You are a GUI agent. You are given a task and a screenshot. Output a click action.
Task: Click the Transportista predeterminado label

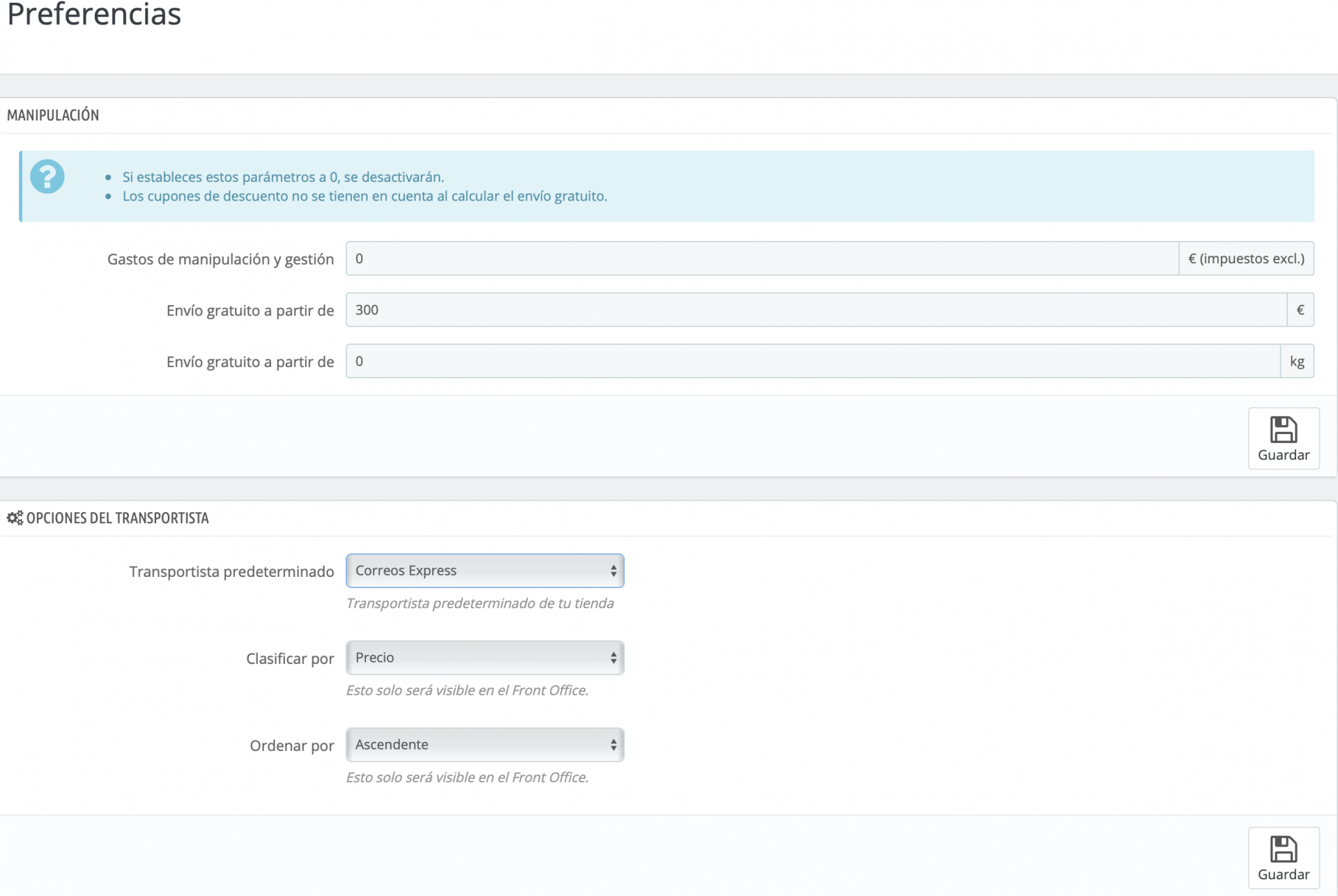231,571
